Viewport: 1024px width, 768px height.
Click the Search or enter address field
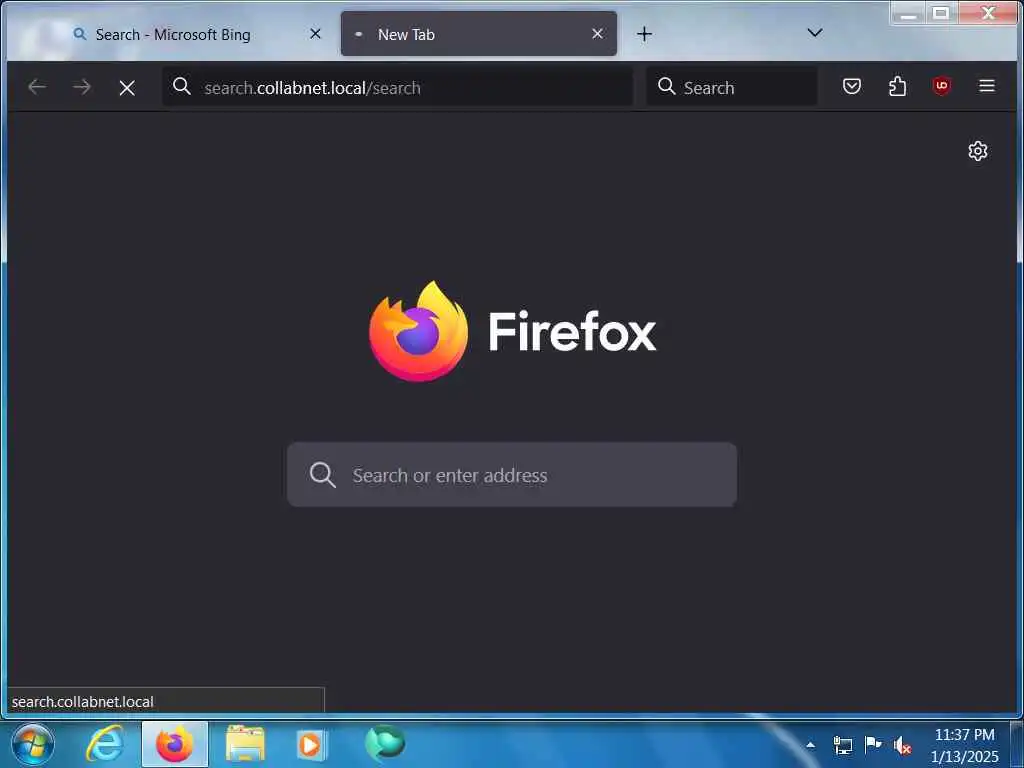pyautogui.click(x=512, y=475)
